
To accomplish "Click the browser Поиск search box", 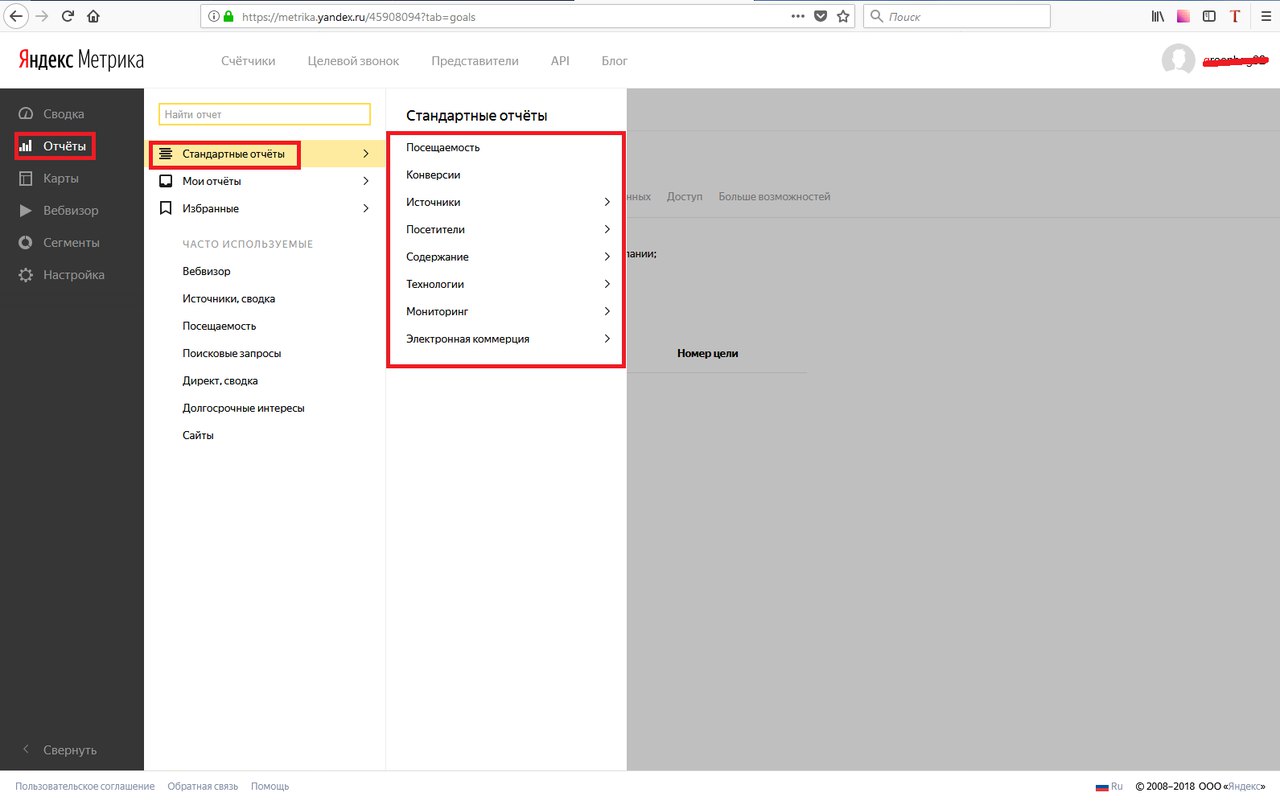I will [x=956, y=16].
